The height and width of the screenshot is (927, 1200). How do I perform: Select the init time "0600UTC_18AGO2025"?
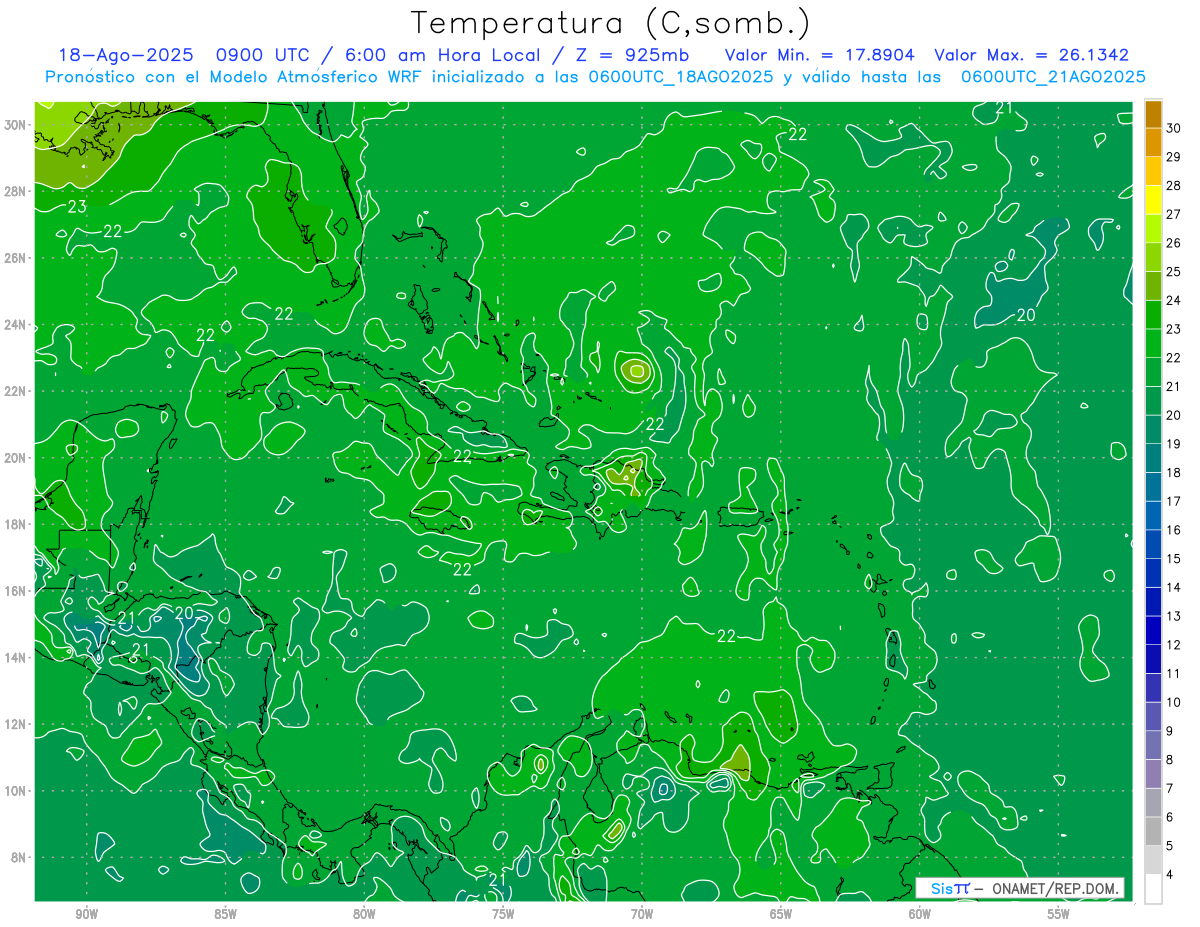pyautogui.click(x=681, y=77)
